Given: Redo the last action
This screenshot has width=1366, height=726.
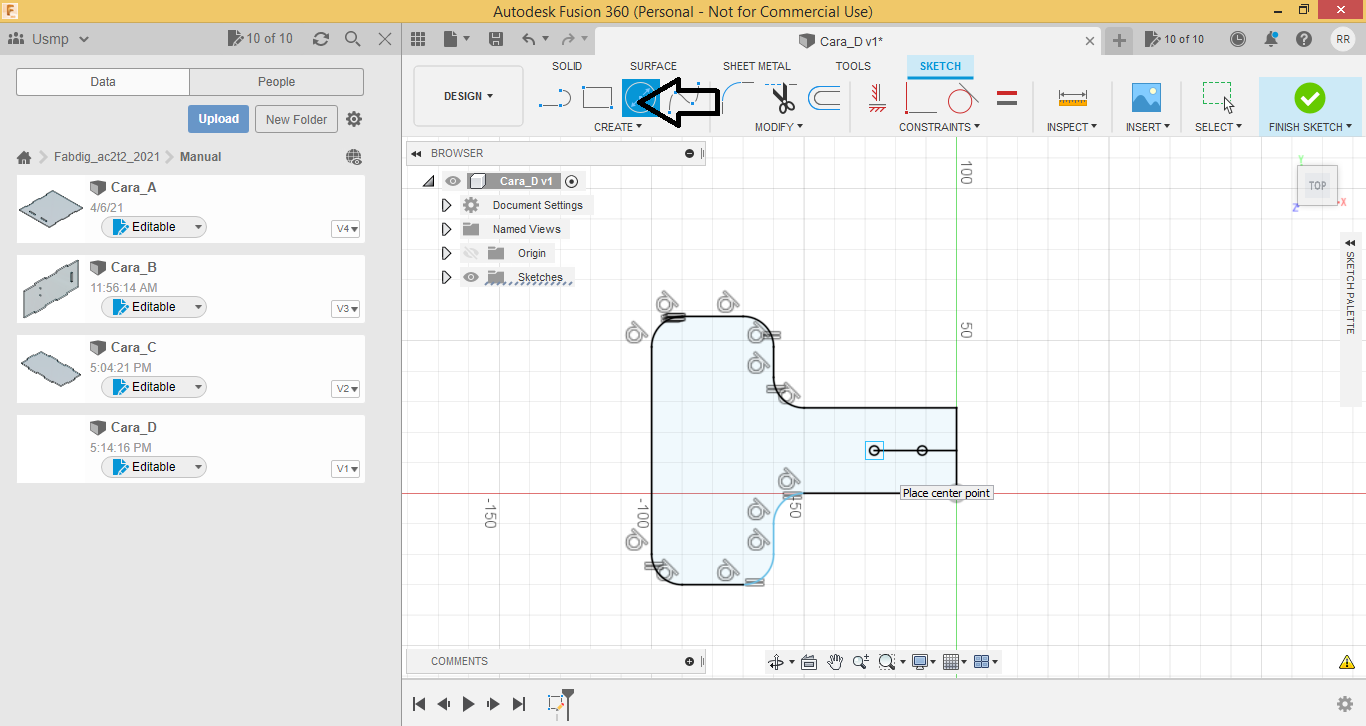Looking at the screenshot, I should coord(568,39).
